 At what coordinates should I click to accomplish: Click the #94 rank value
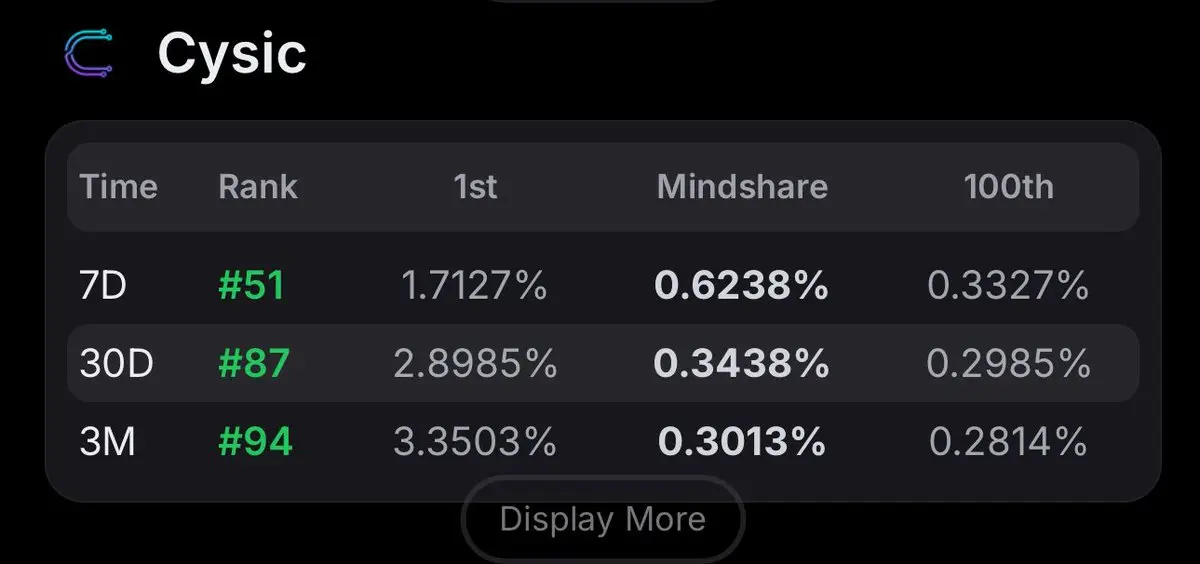pos(255,441)
